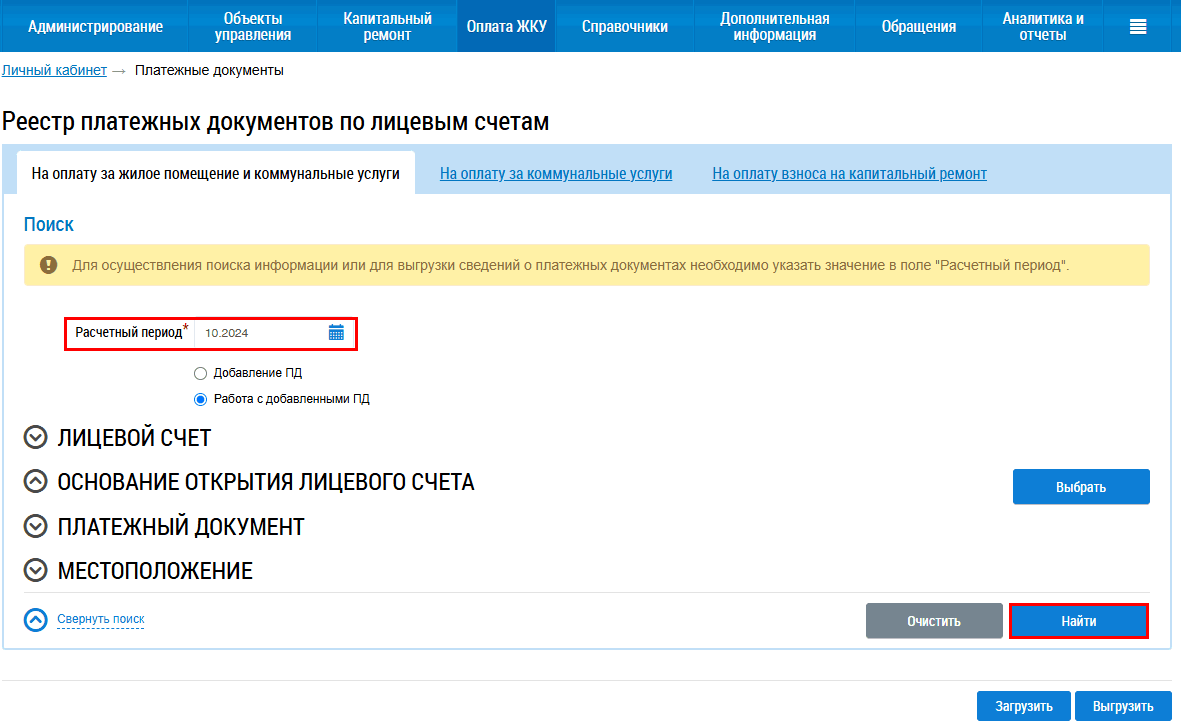Image resolution: width=1181 pixels, height=728 pixels.
Task: Click the Выбрать button
Action: [x=1081, y=487]
